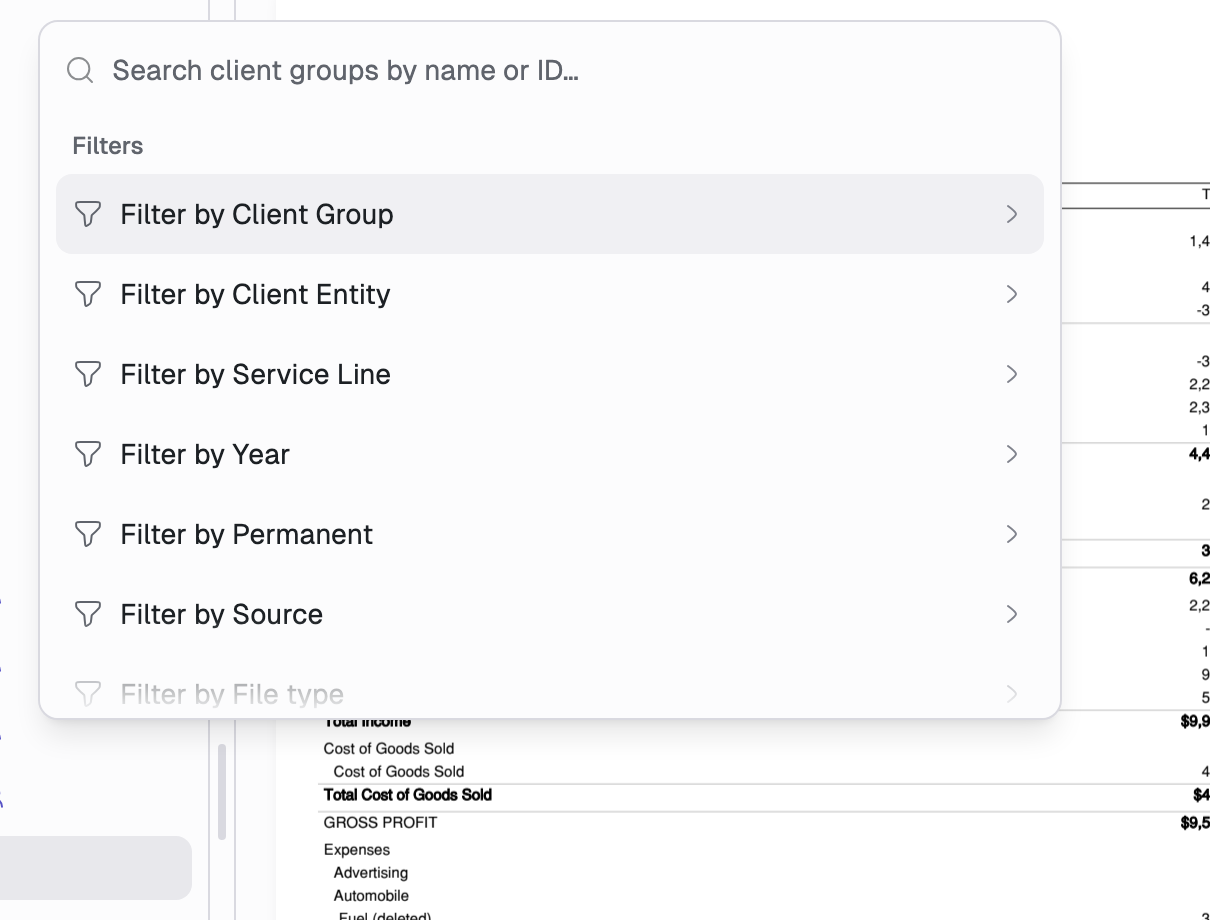1210x920 pixels.
Task: Select Filter by Client Group menu text
Action: pyautogui.click(x=257, y=214)
